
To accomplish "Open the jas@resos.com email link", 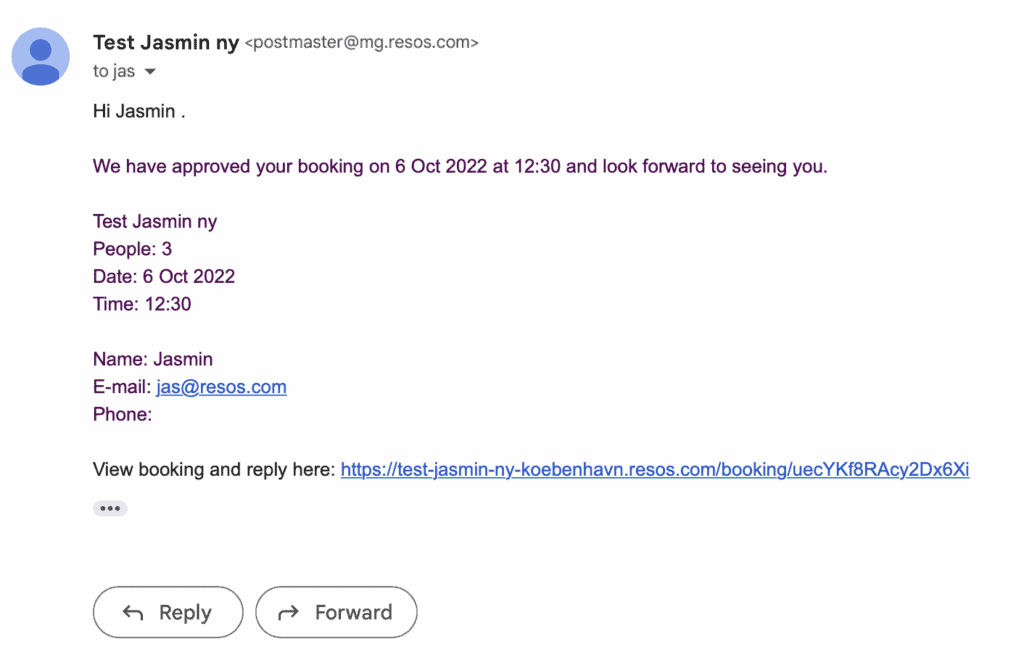I will click(x=221, y=386).
